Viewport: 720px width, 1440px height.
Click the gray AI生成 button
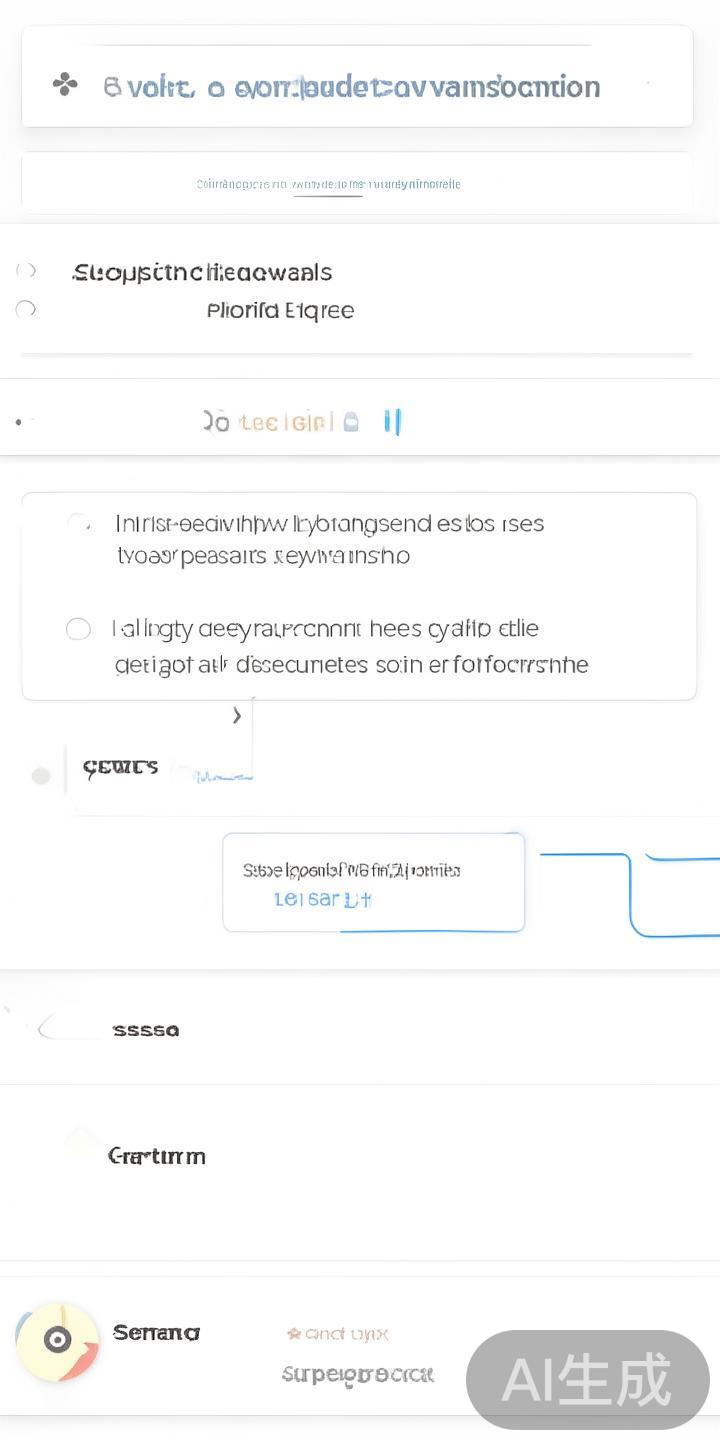point(587,1380)
